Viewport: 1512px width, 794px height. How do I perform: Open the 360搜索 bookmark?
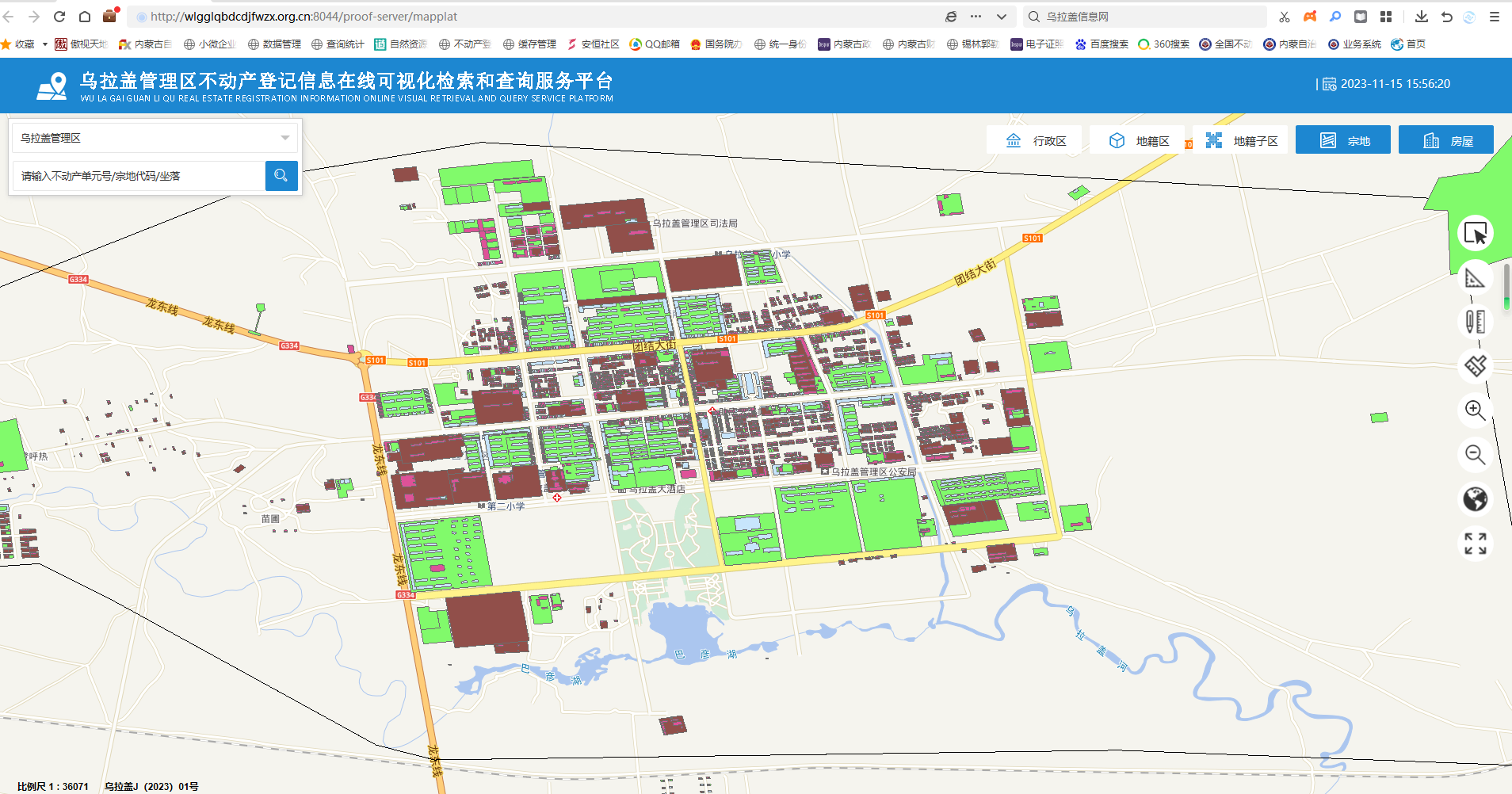(1163, 44)
